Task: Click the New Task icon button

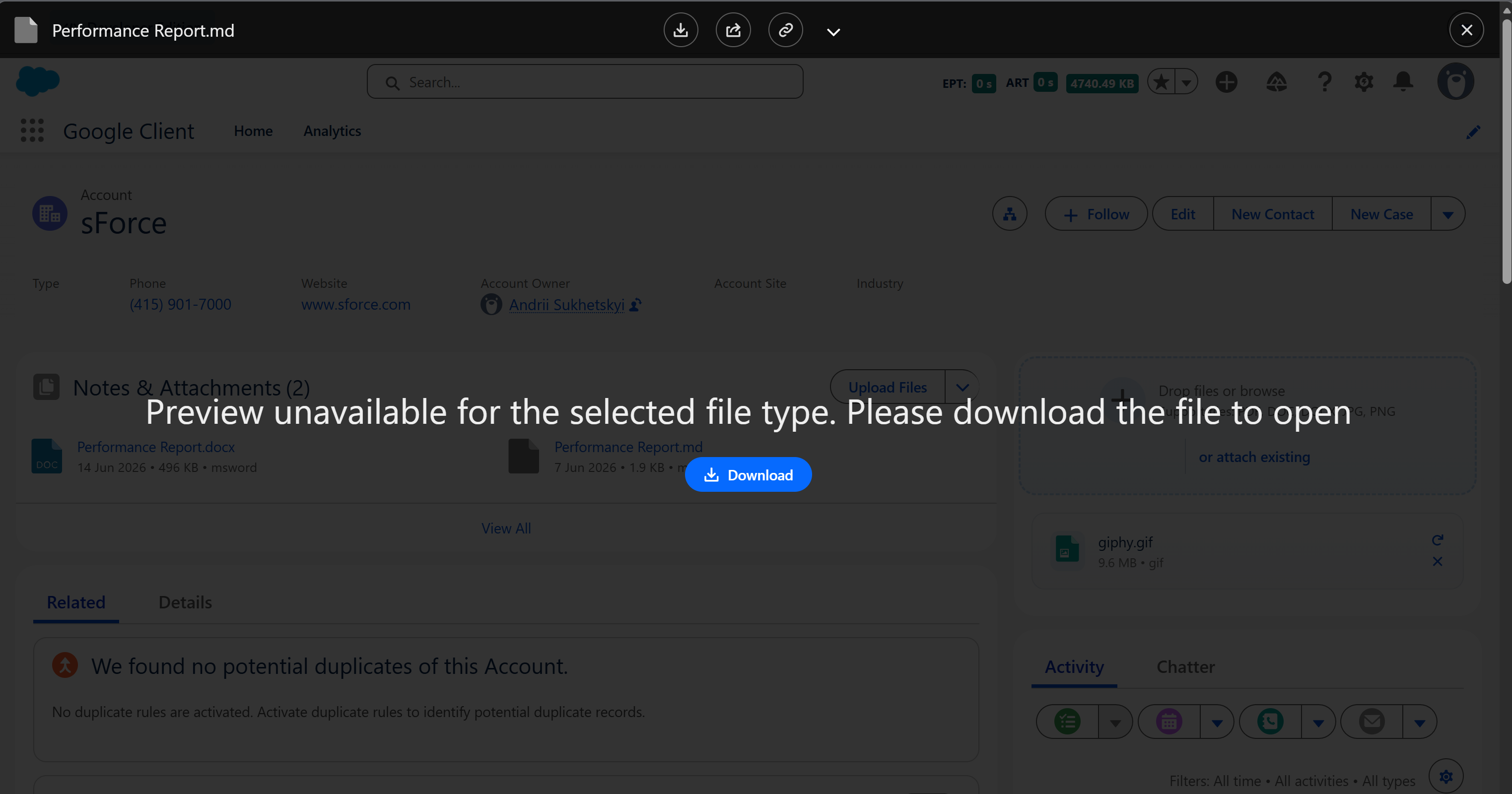Action: pos(1067,721)
